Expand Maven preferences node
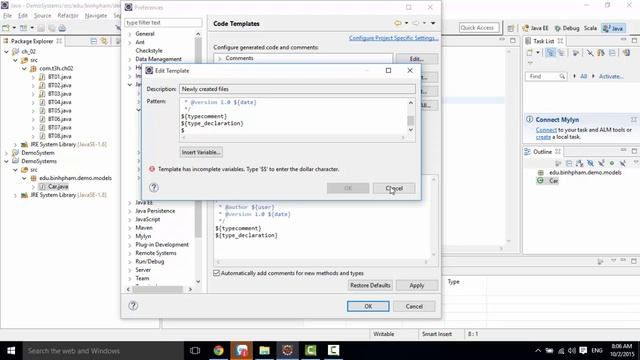The height and width of the screenshot is (360, 640). (x=130, y=228)
